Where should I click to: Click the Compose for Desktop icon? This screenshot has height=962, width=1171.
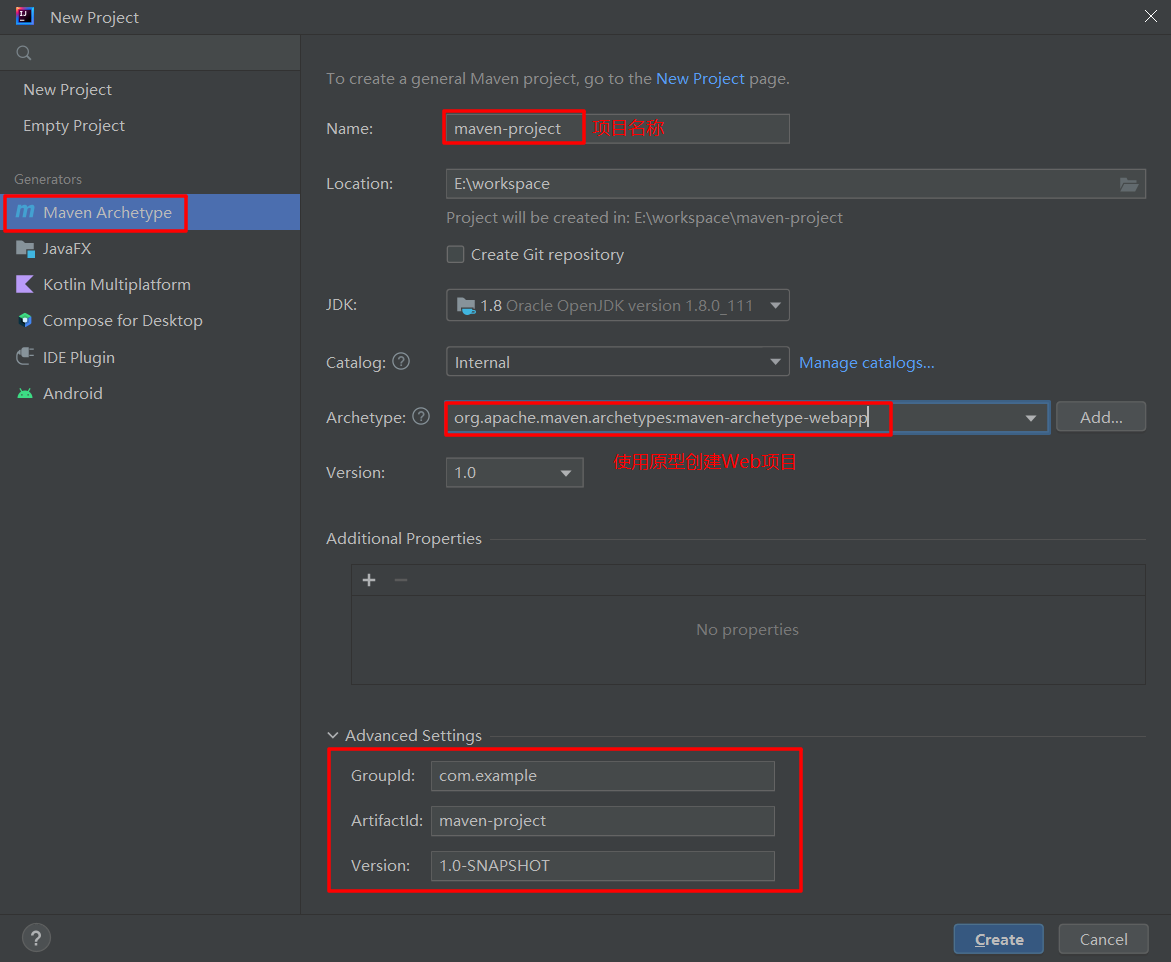(25, 320)
